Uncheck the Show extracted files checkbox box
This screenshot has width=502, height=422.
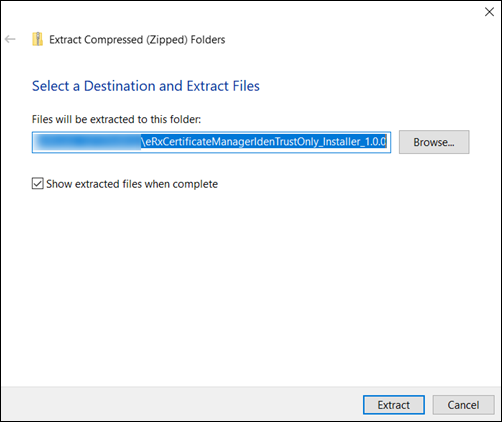pyautogui.click(x=37, y=184)
